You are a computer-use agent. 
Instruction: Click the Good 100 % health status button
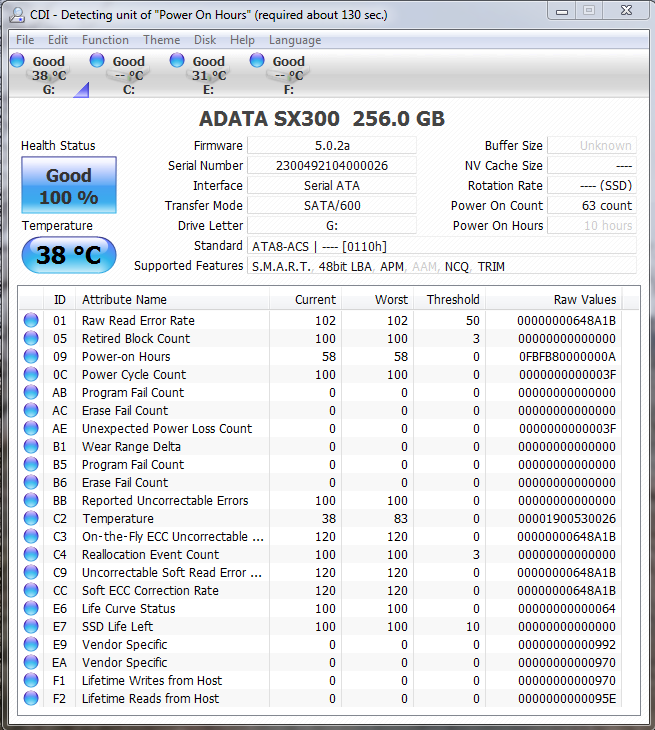69,186
